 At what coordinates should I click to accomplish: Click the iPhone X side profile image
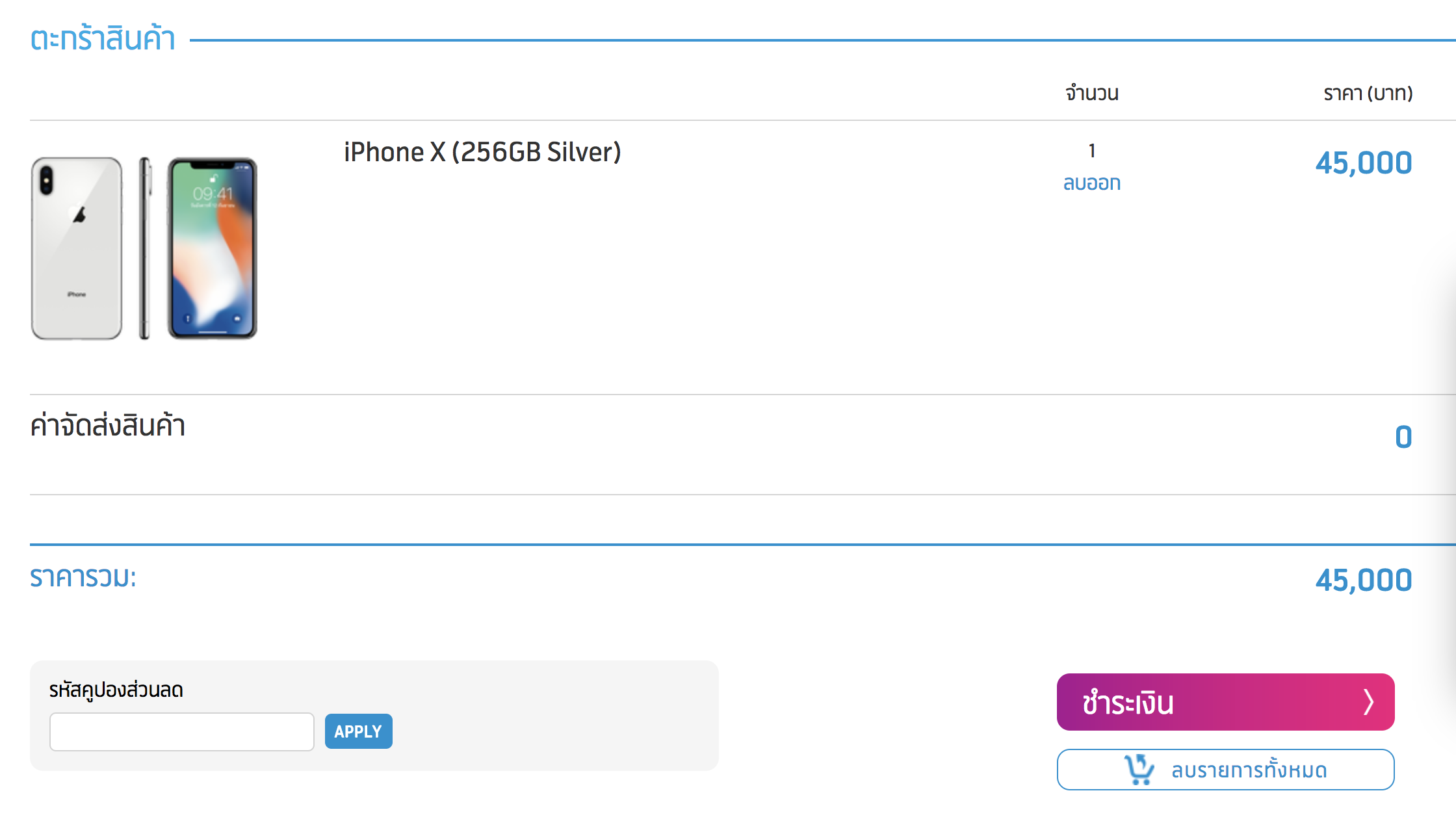coord(145,248)
